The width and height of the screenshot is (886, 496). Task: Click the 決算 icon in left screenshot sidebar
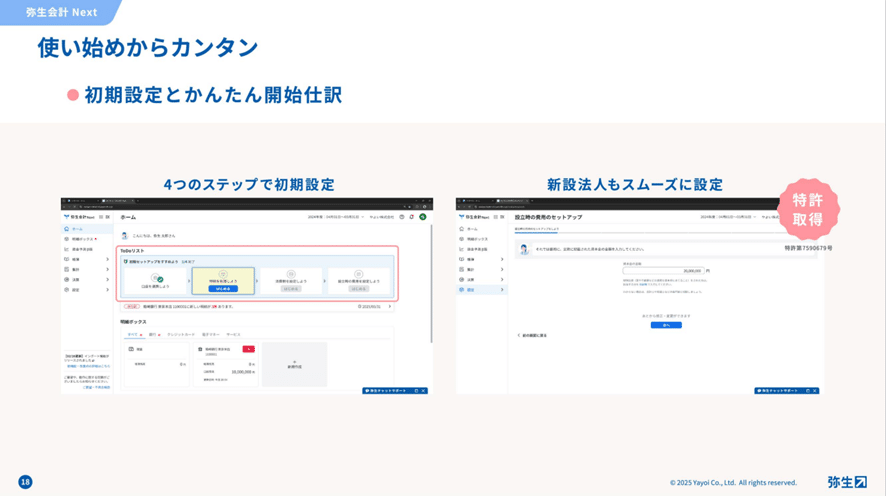(67, 280)
